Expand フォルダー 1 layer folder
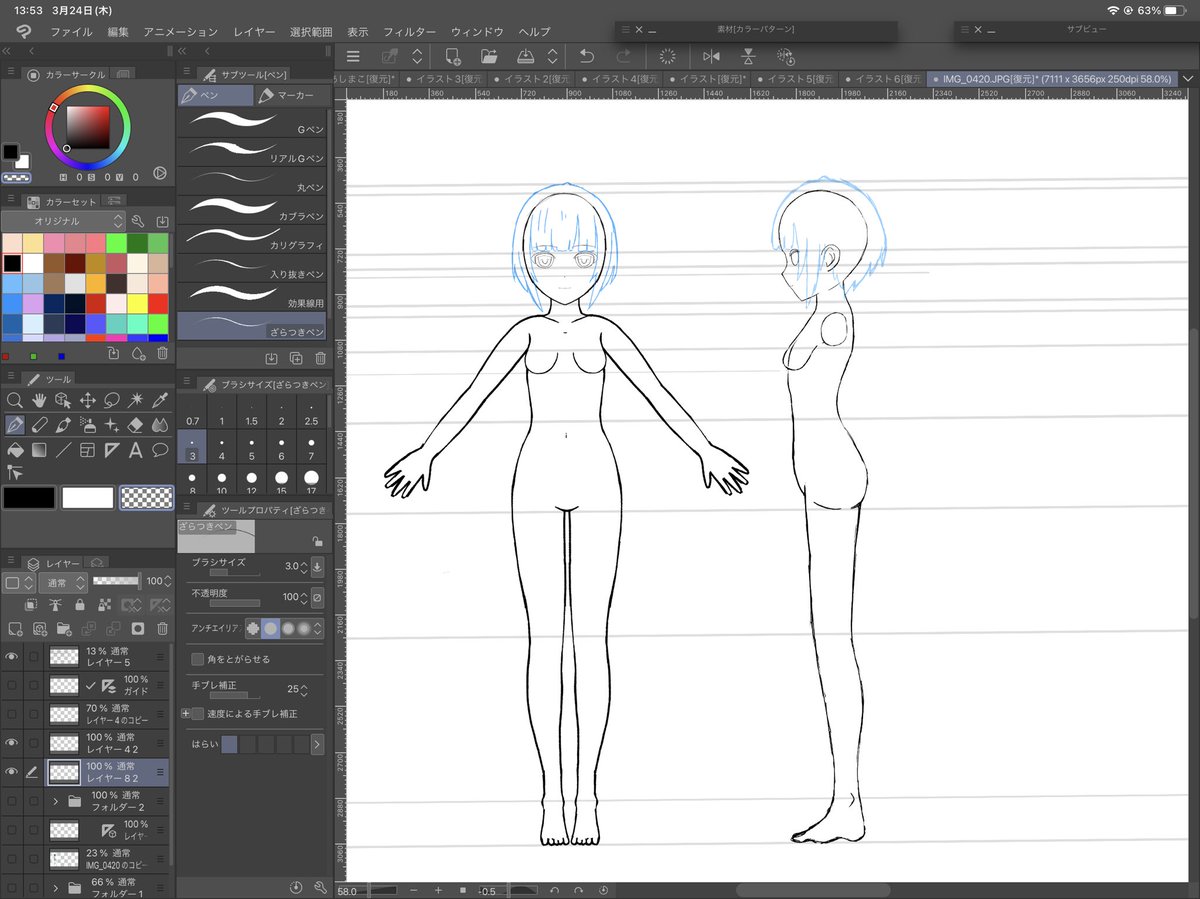1200x899 pixels. point(56,887)
